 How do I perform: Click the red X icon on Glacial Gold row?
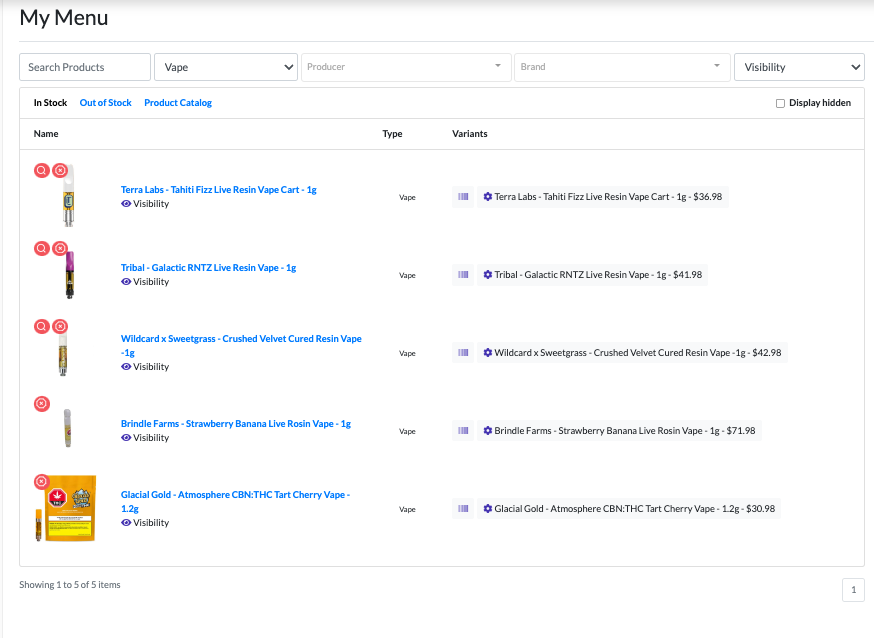pos(42,481)
